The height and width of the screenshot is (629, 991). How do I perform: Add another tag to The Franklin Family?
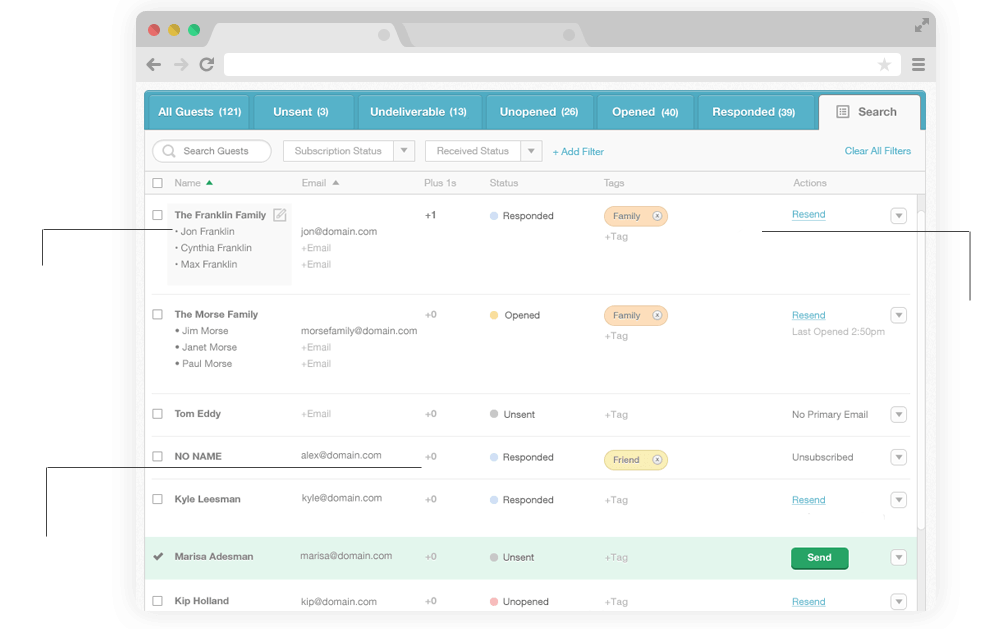click(x=616, y=236)
